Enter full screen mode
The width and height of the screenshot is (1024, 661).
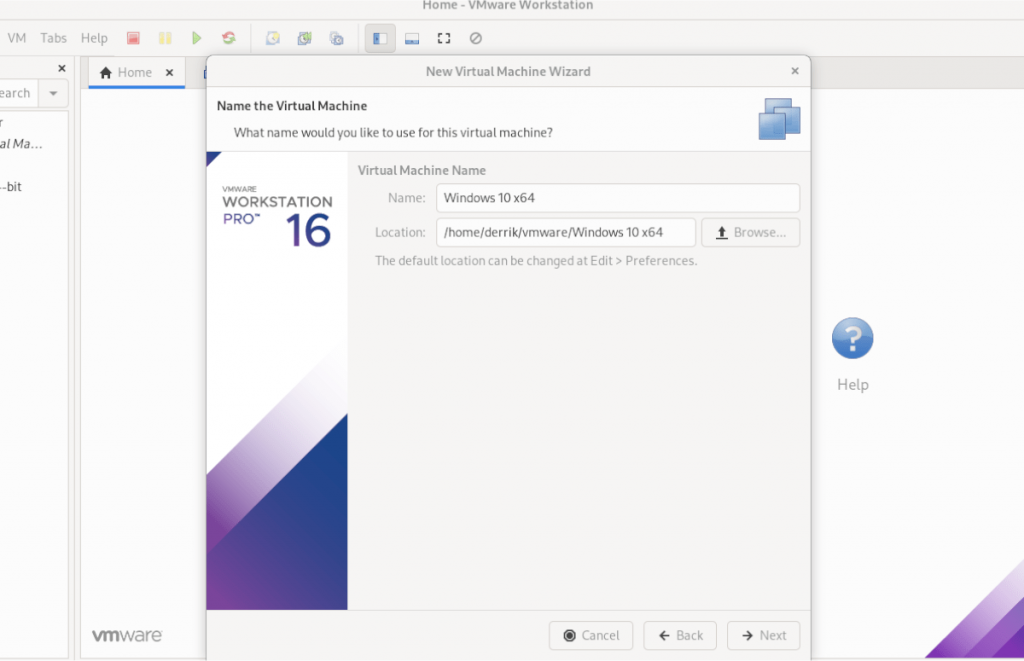coord(443,38)
